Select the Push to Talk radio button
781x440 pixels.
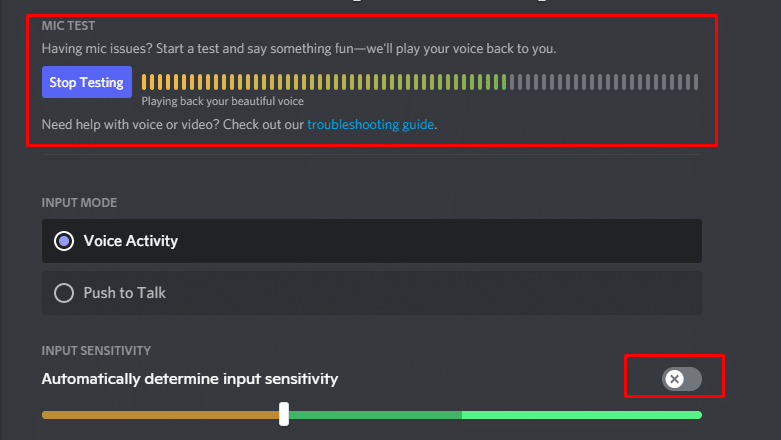64,293
